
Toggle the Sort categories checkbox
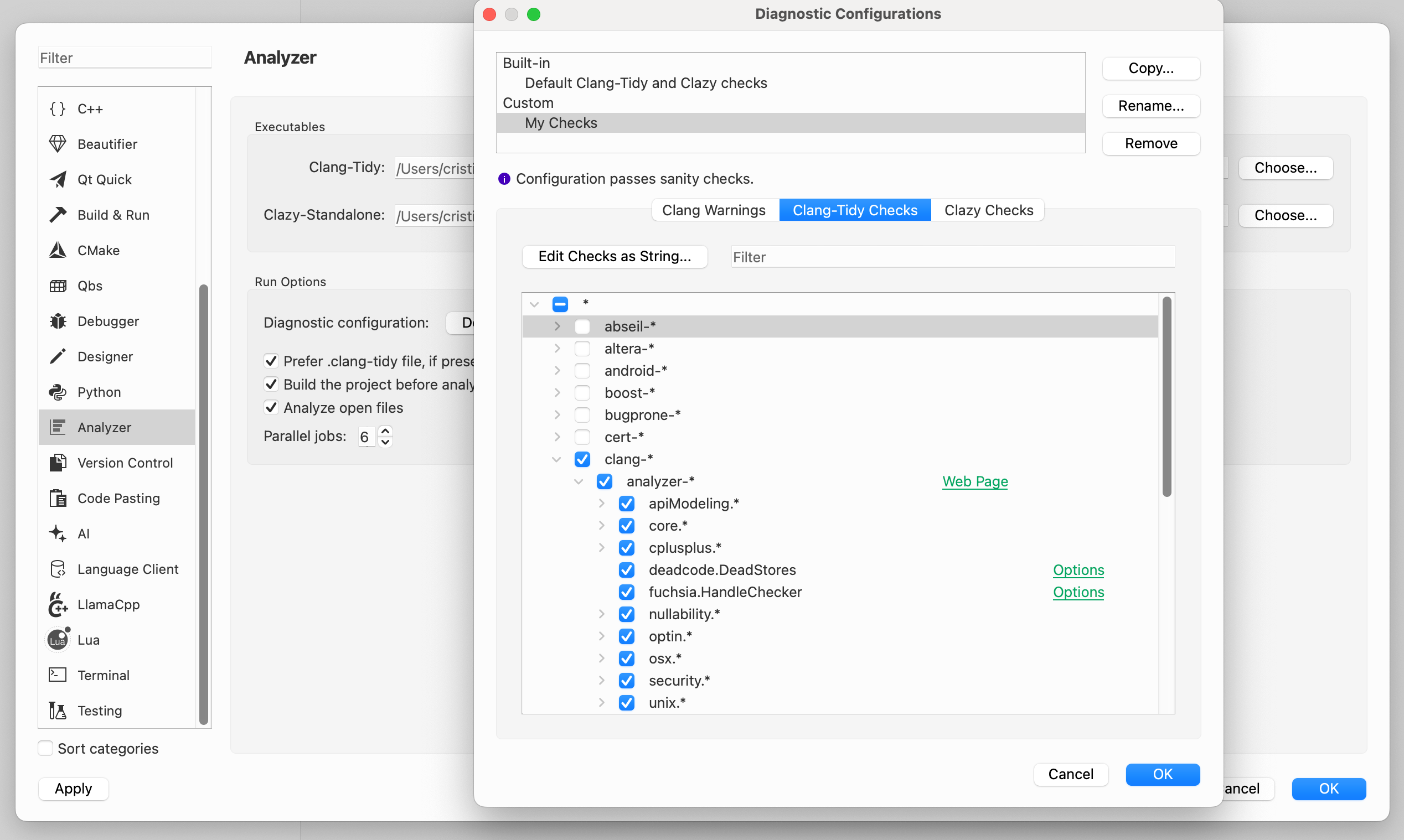(x=46, y=748)
